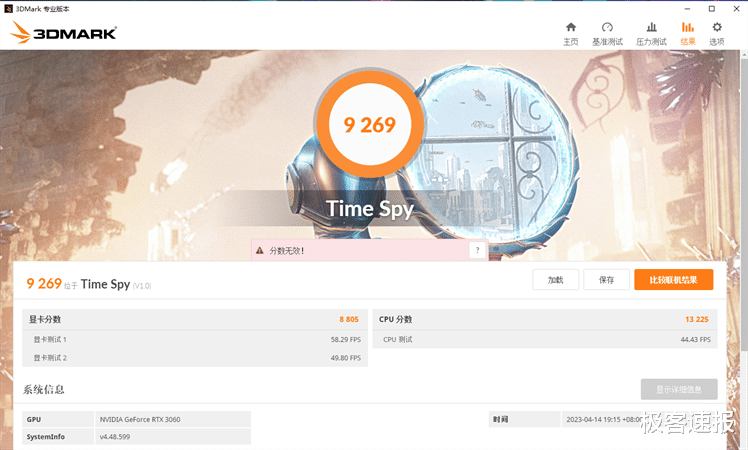This screenshot has height=450, width=748.
Task: Click the timestamp 2023-04-14 19:15 value
Action: (603, 419)
